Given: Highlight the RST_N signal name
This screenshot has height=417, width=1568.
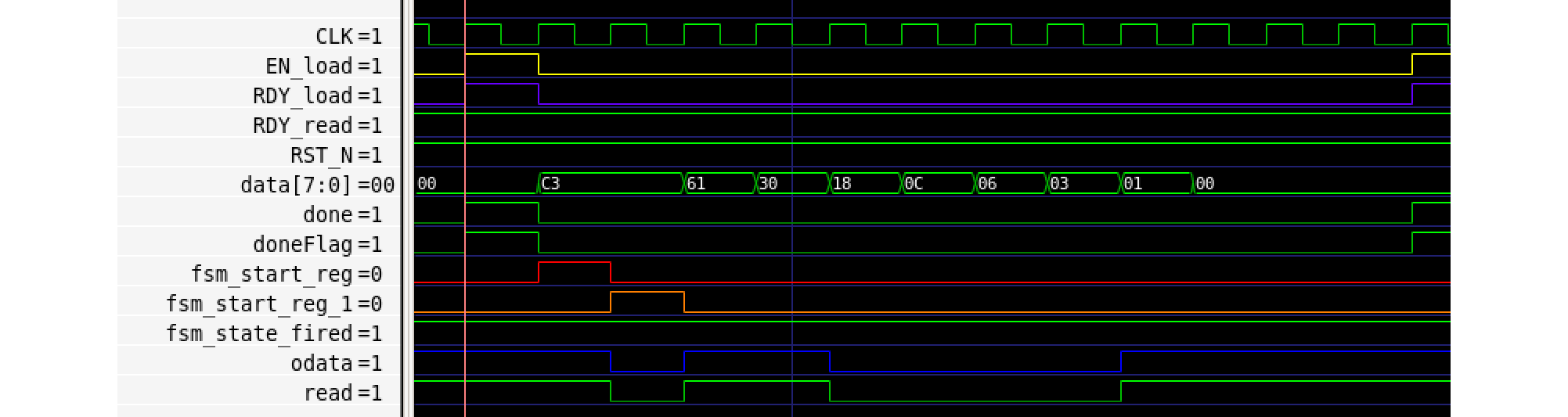Looking at the screenshot, I should click(321, 155).
